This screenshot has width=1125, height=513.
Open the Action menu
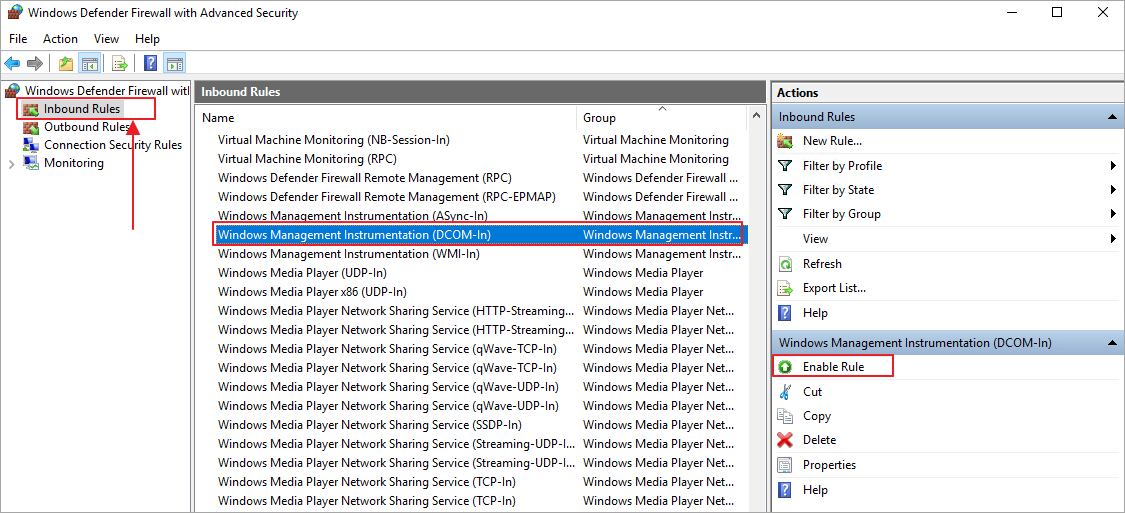pyautogui.click(x=60, y=39)
